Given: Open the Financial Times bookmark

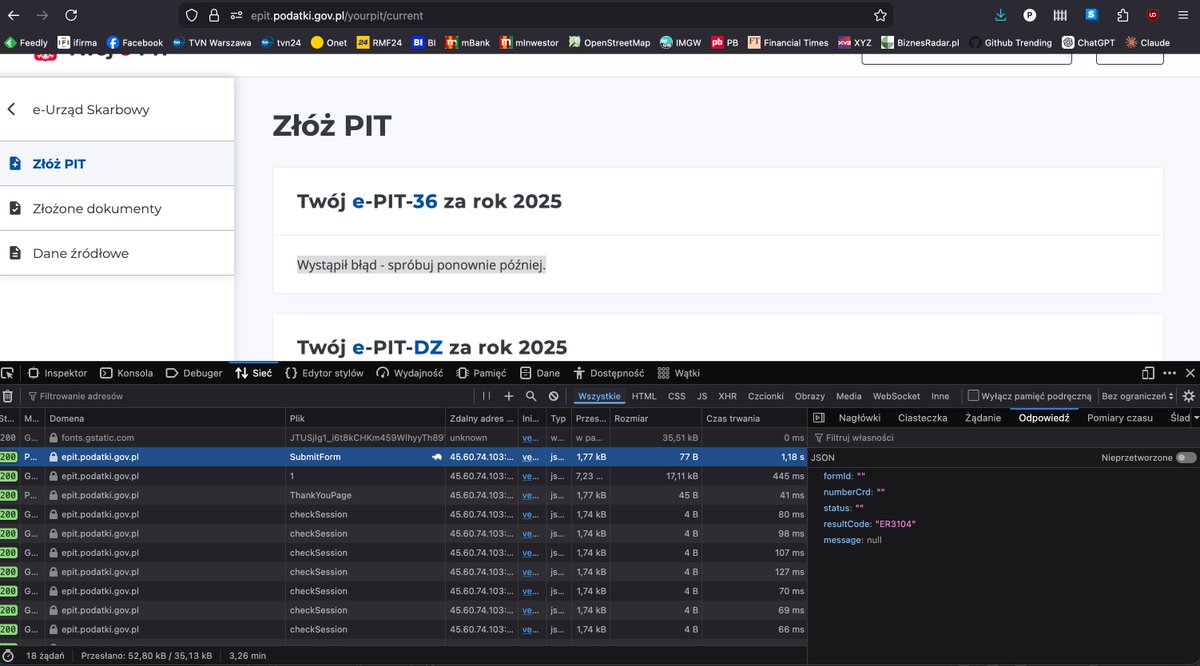Looking at the screenshot, I should [787, 43].
